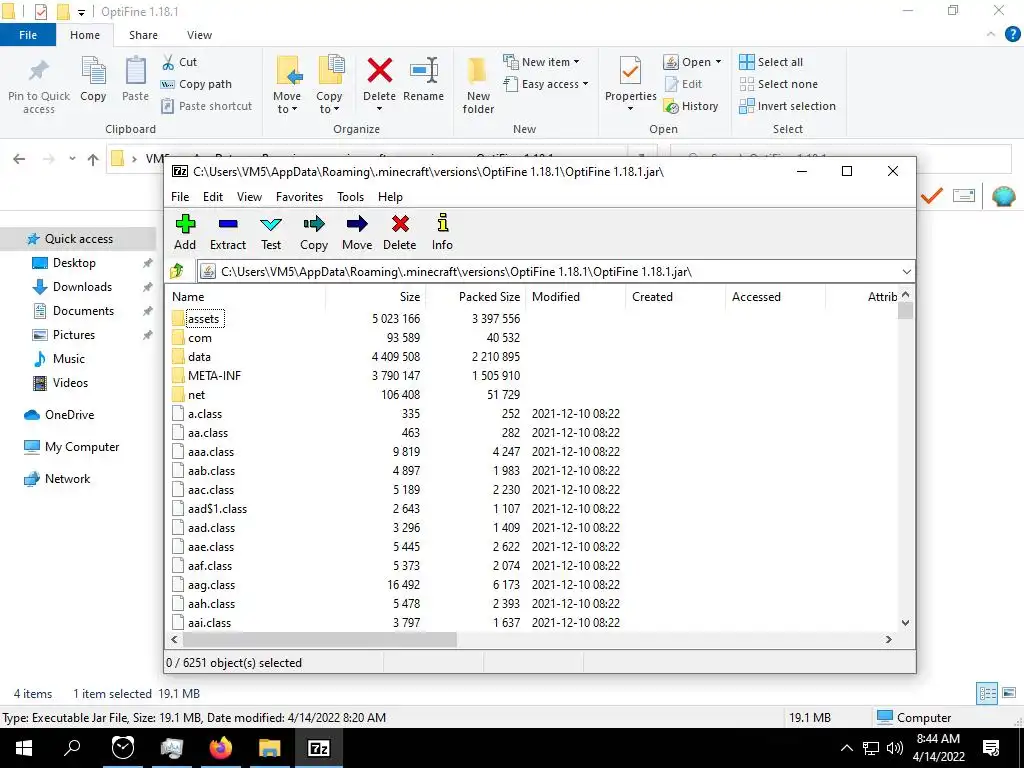Sort by the Modified column header

575,296
